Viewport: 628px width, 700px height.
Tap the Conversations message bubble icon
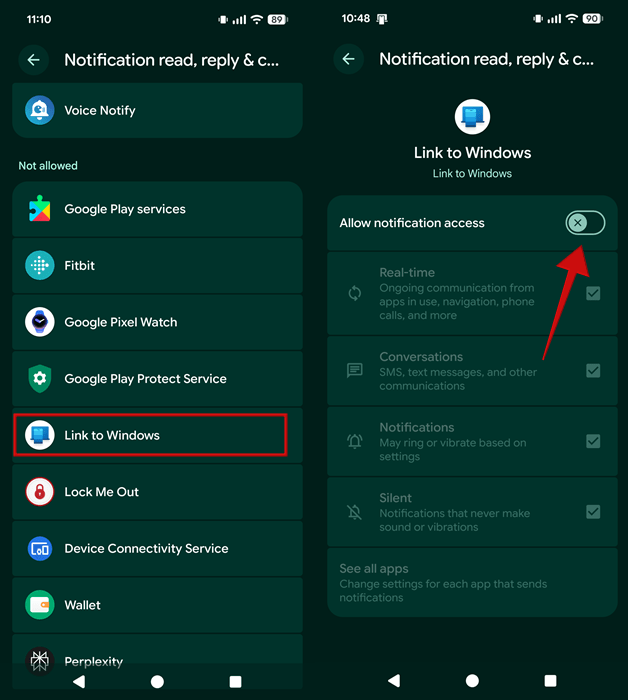coord(355,370)
